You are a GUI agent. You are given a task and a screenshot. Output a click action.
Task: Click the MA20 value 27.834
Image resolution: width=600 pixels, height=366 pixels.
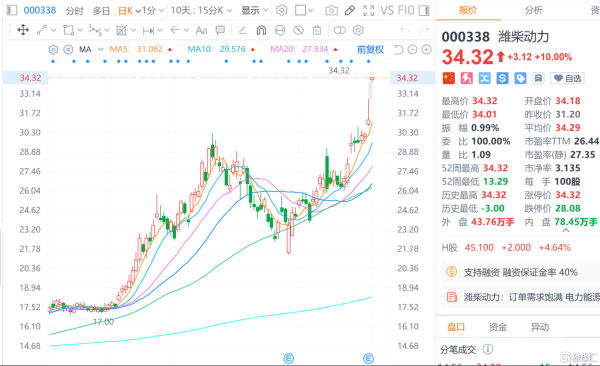coord(315,49)
